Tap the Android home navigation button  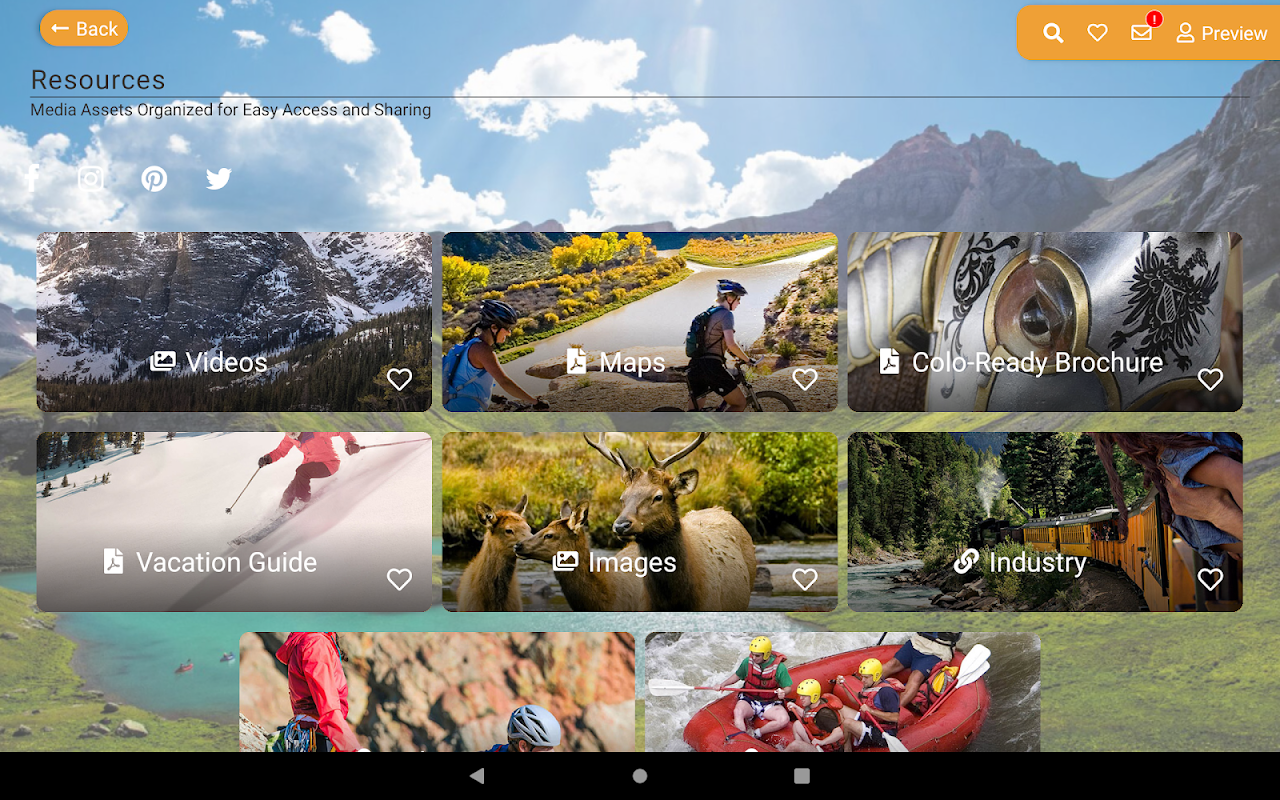(640, 776)
